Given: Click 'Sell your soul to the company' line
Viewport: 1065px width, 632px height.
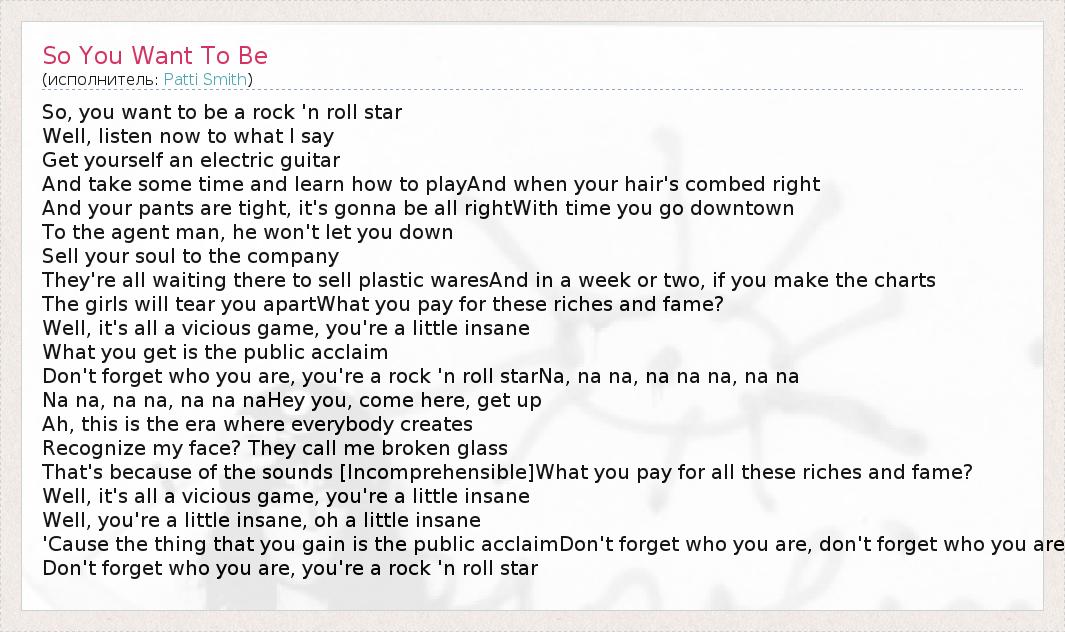Looking at the screenshot, I should (x=191, y=256).
